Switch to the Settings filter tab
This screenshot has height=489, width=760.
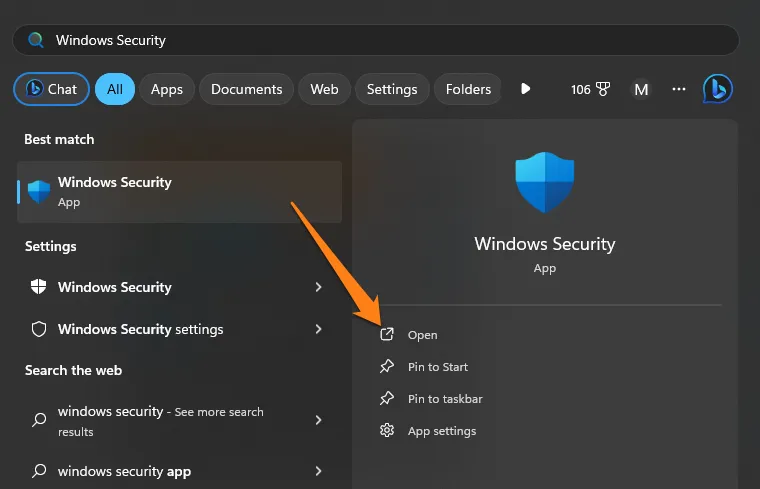click(392, 89)
